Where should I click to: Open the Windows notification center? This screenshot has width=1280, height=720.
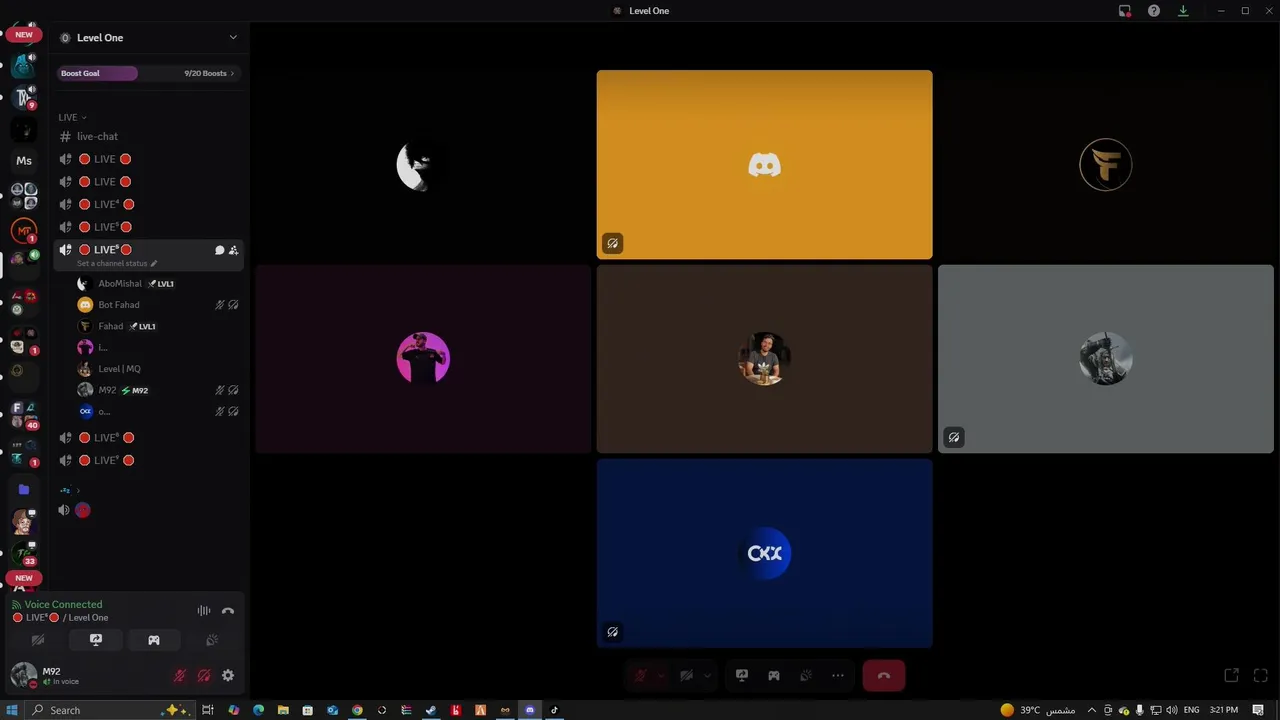(1258, 710)
